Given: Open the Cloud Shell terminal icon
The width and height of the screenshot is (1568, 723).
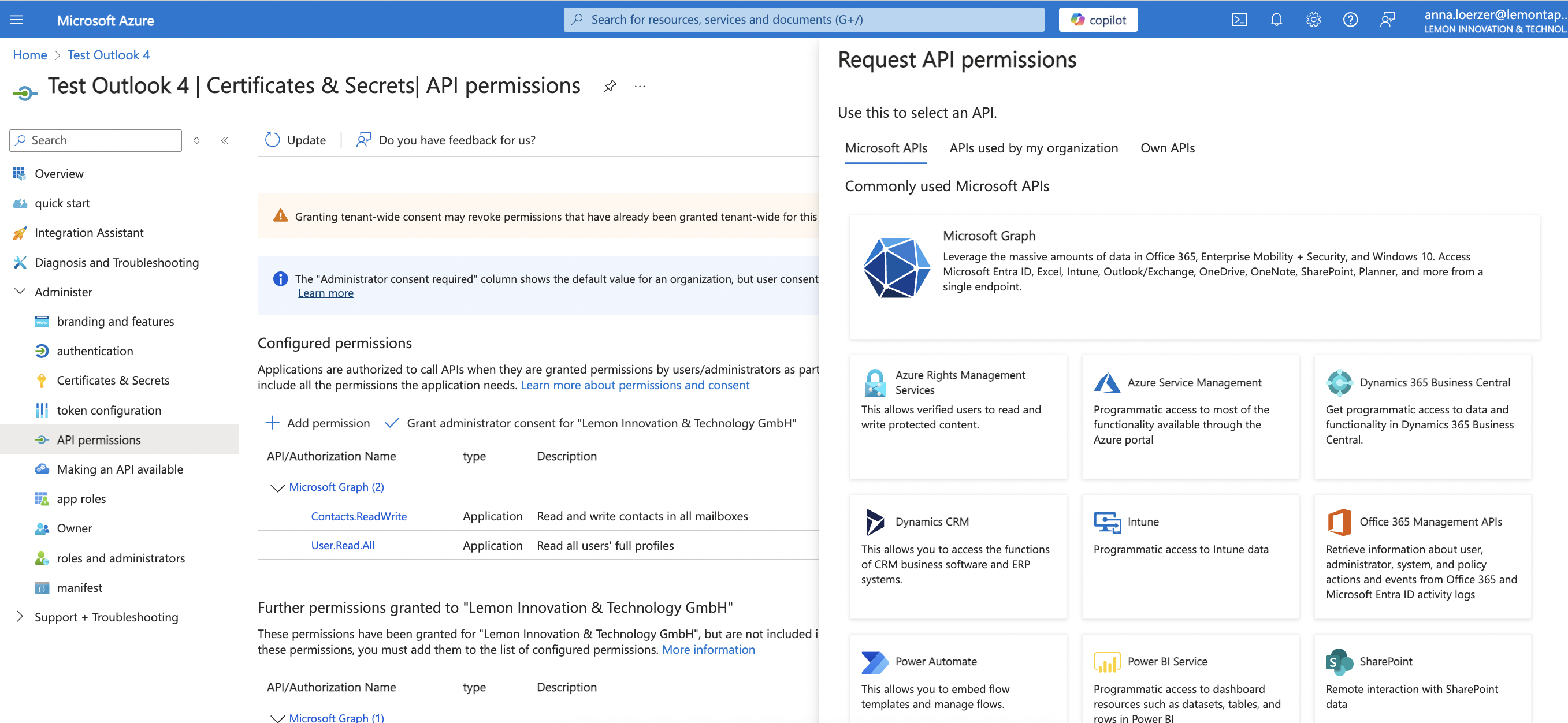Looking at the screenshot, I should pyautogui.click(x=1239, y=20).
